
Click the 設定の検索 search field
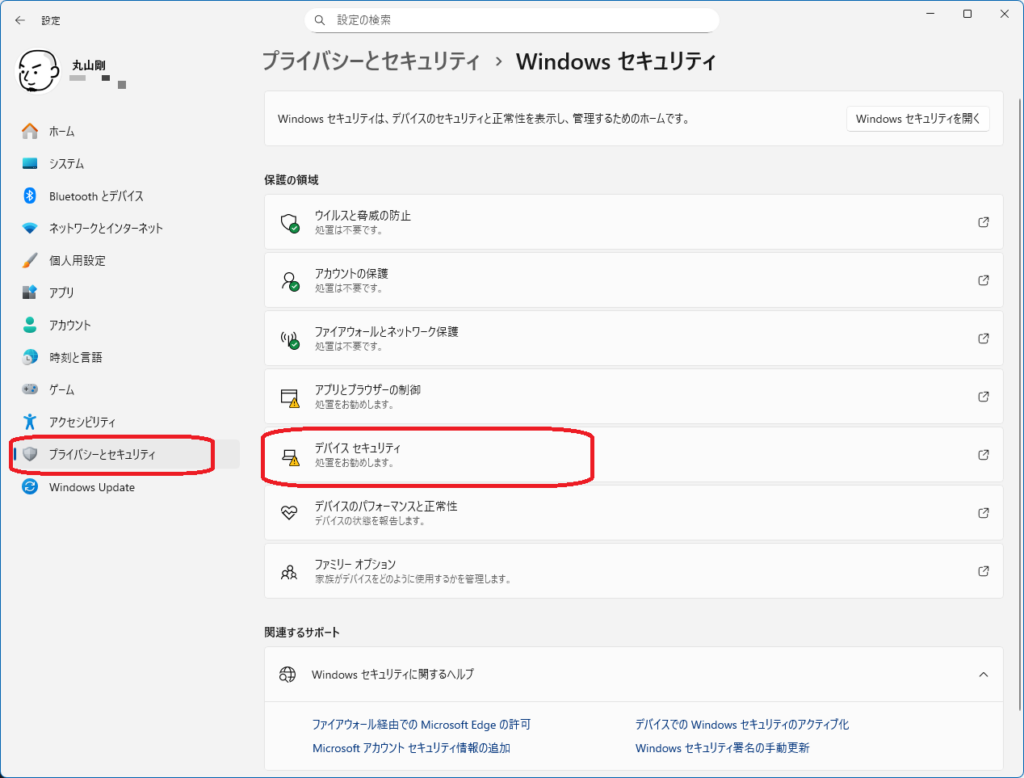click(x=511, y=20)
